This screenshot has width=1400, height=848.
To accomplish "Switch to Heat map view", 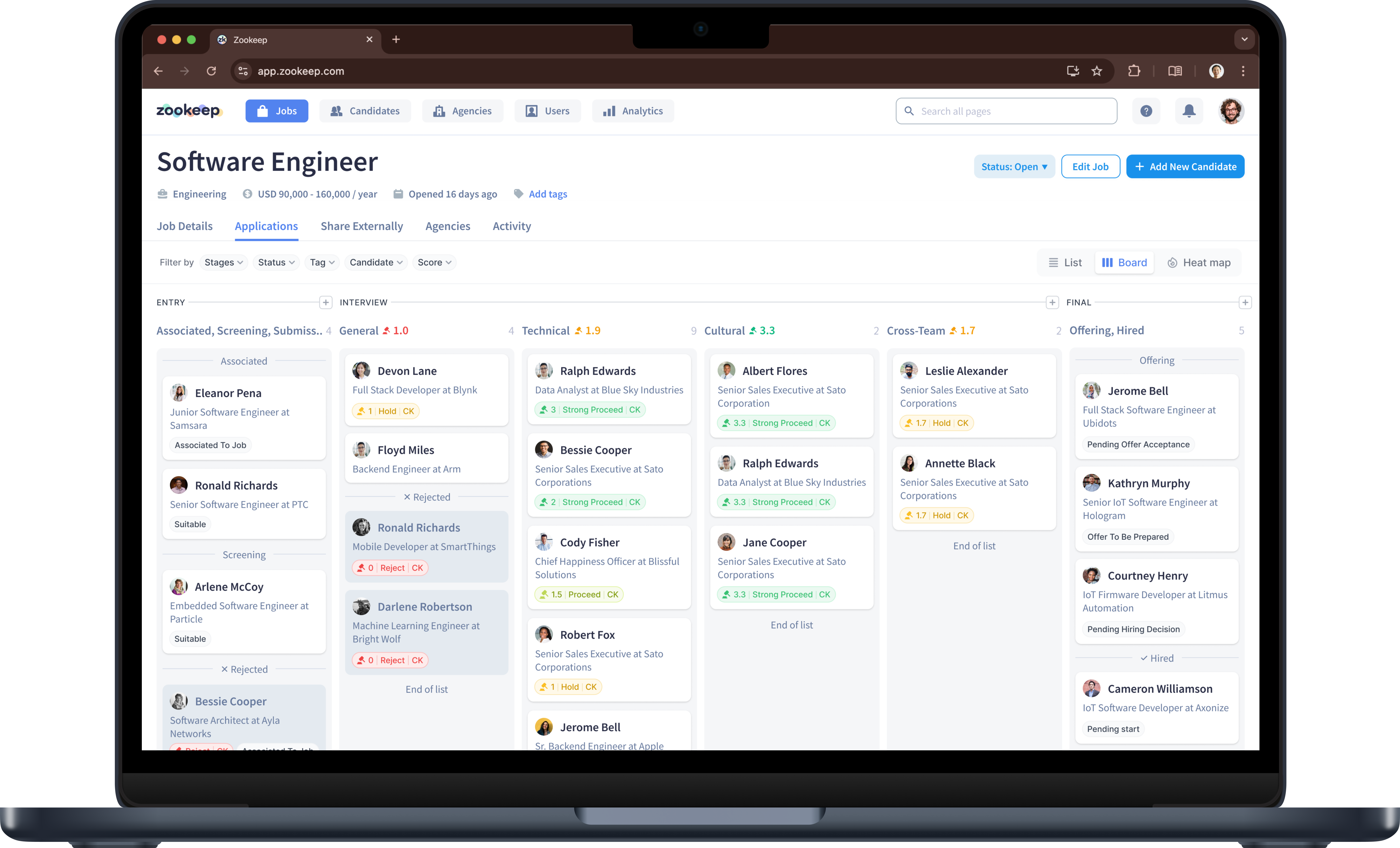I will coord(1199,263).
